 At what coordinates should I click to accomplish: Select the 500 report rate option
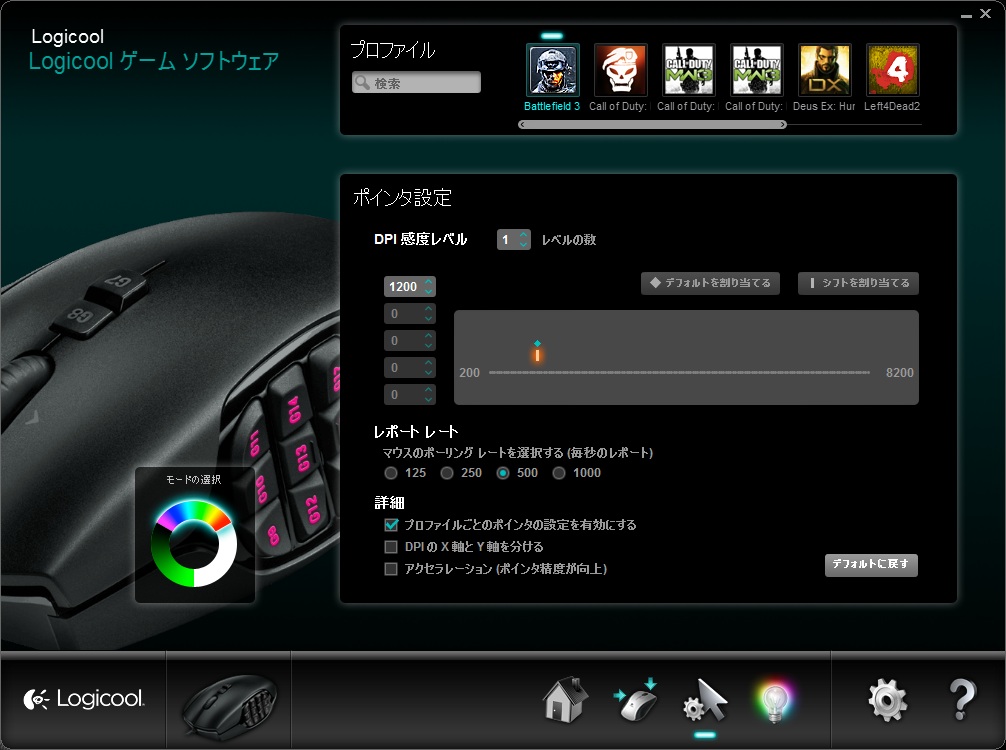click(x=503, y=473)
